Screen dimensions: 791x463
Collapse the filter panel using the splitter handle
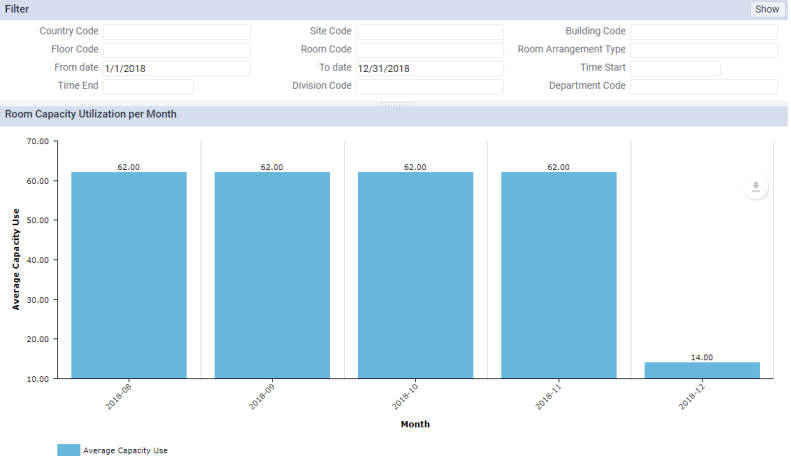tap(396, 103)
